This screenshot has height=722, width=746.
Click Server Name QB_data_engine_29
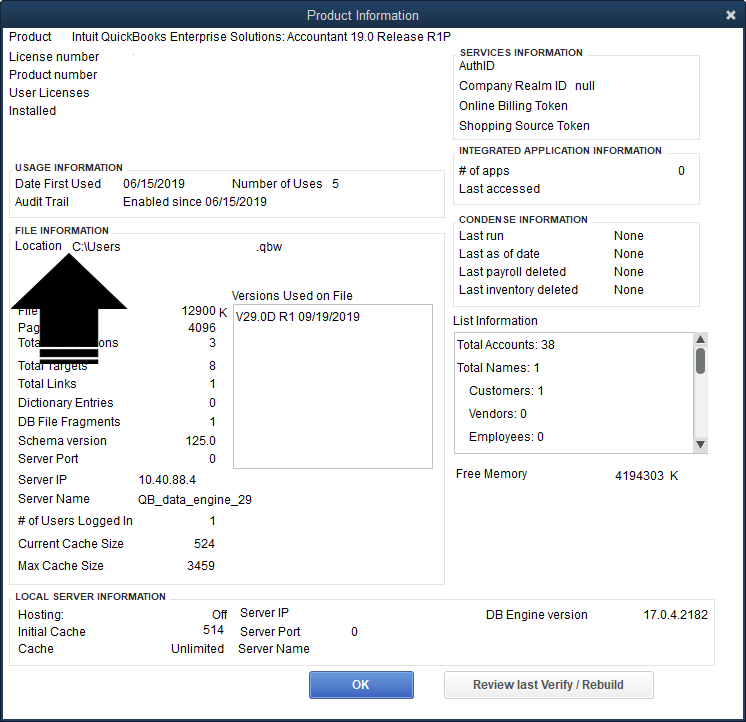(195, 499)
